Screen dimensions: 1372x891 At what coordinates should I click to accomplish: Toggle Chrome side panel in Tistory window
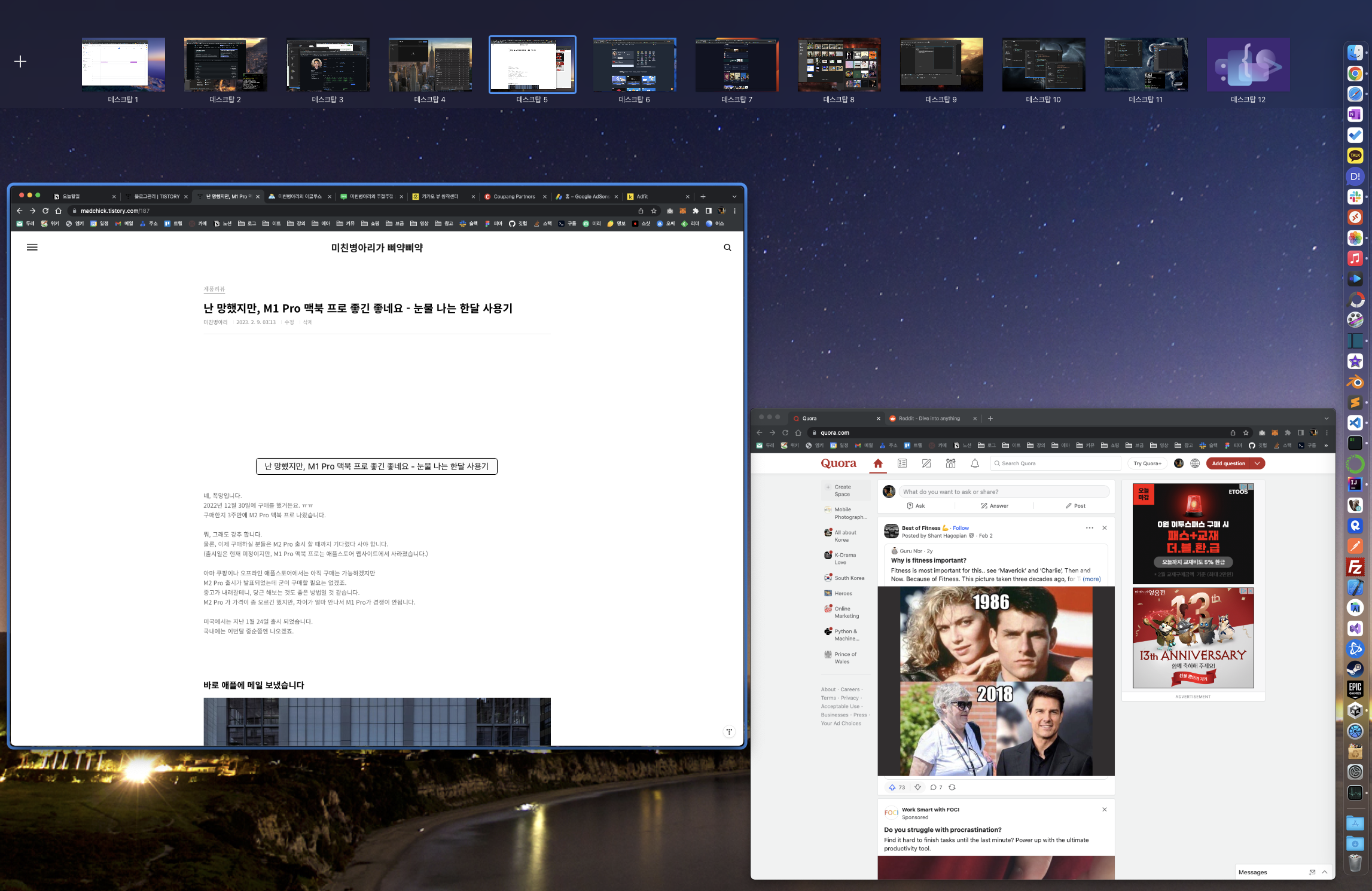[709, 211]
